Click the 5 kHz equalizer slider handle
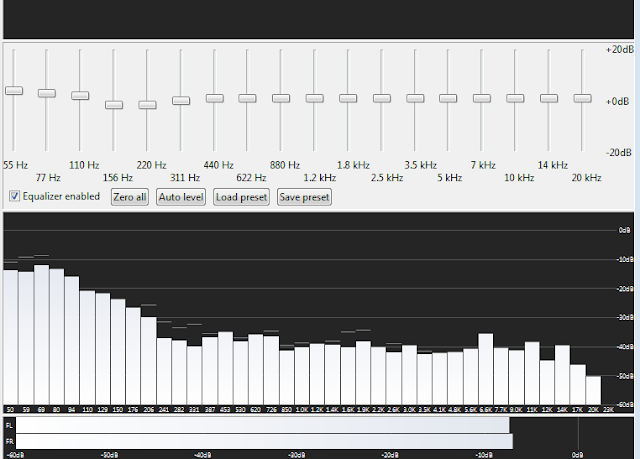The height and width of the screenshot is (459, 640). pos(448,98)
